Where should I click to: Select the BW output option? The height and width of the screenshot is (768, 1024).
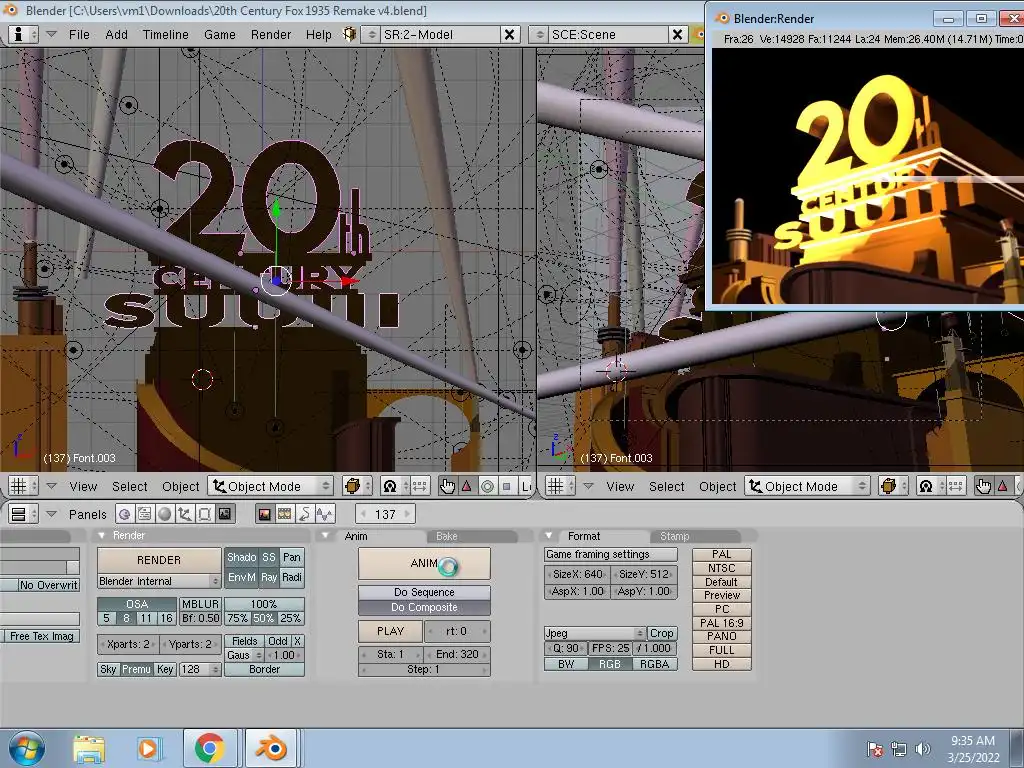tap(566, 664)
